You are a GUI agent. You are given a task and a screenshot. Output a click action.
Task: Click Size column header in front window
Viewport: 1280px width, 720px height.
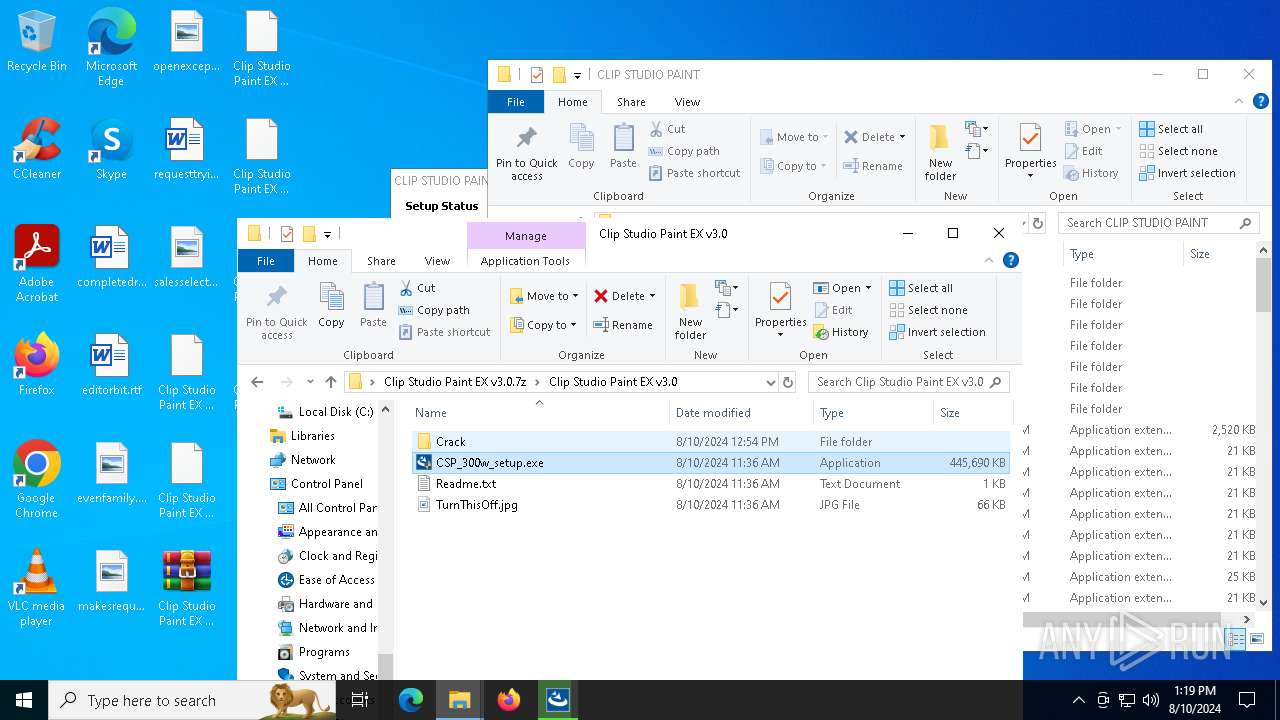tap(972, 413)
